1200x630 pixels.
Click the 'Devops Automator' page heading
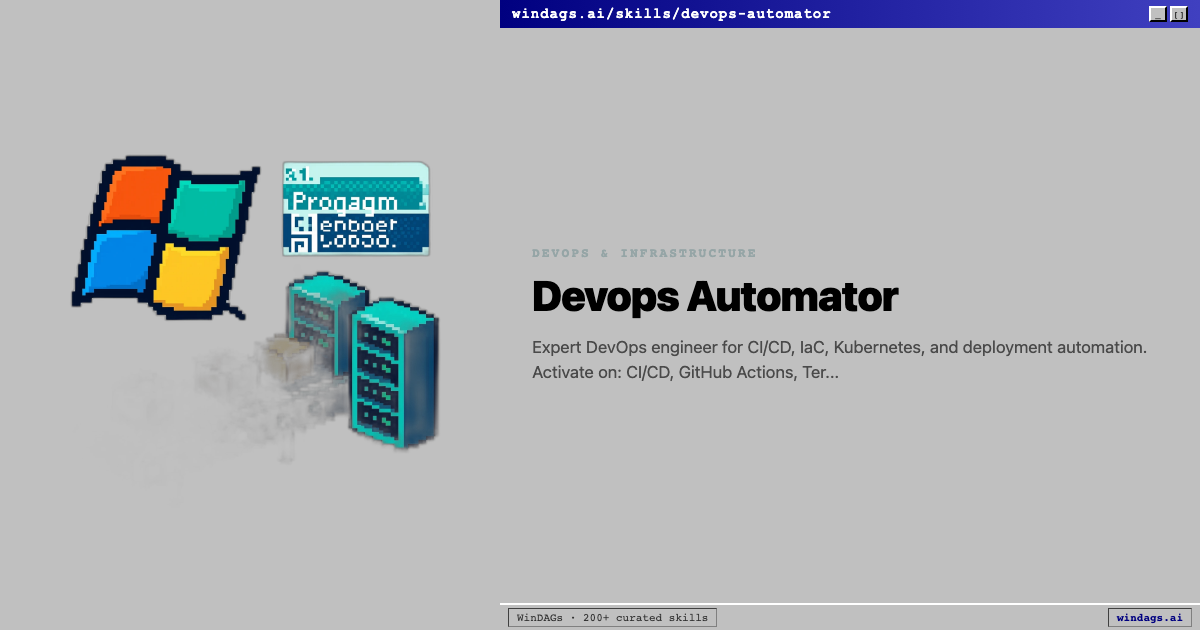[x=714, y=297]
